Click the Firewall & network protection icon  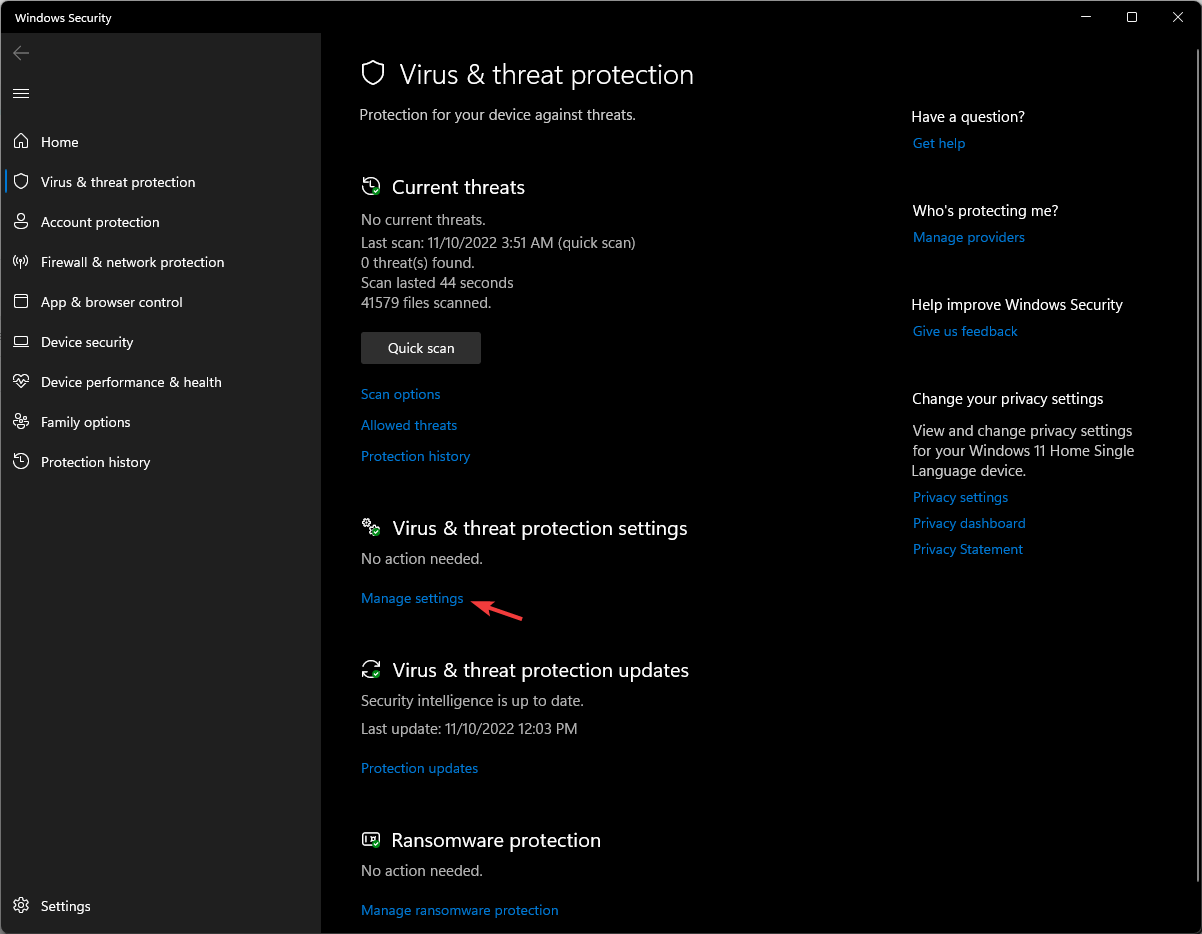click(21, 262)
